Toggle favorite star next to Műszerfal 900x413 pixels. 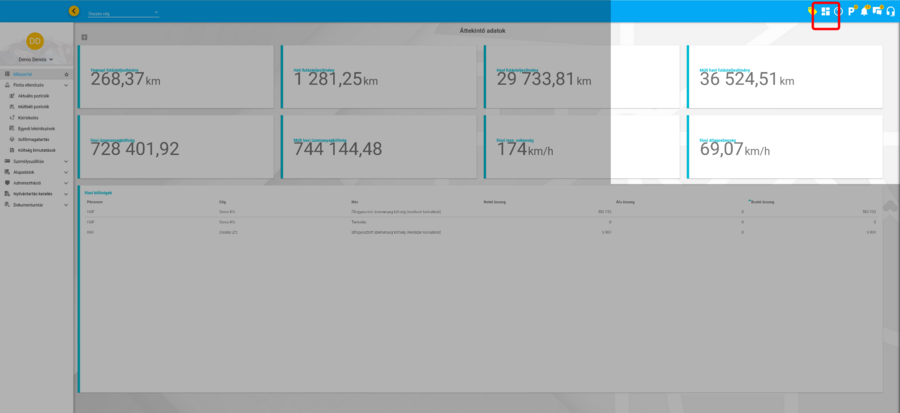click(66, 75)
